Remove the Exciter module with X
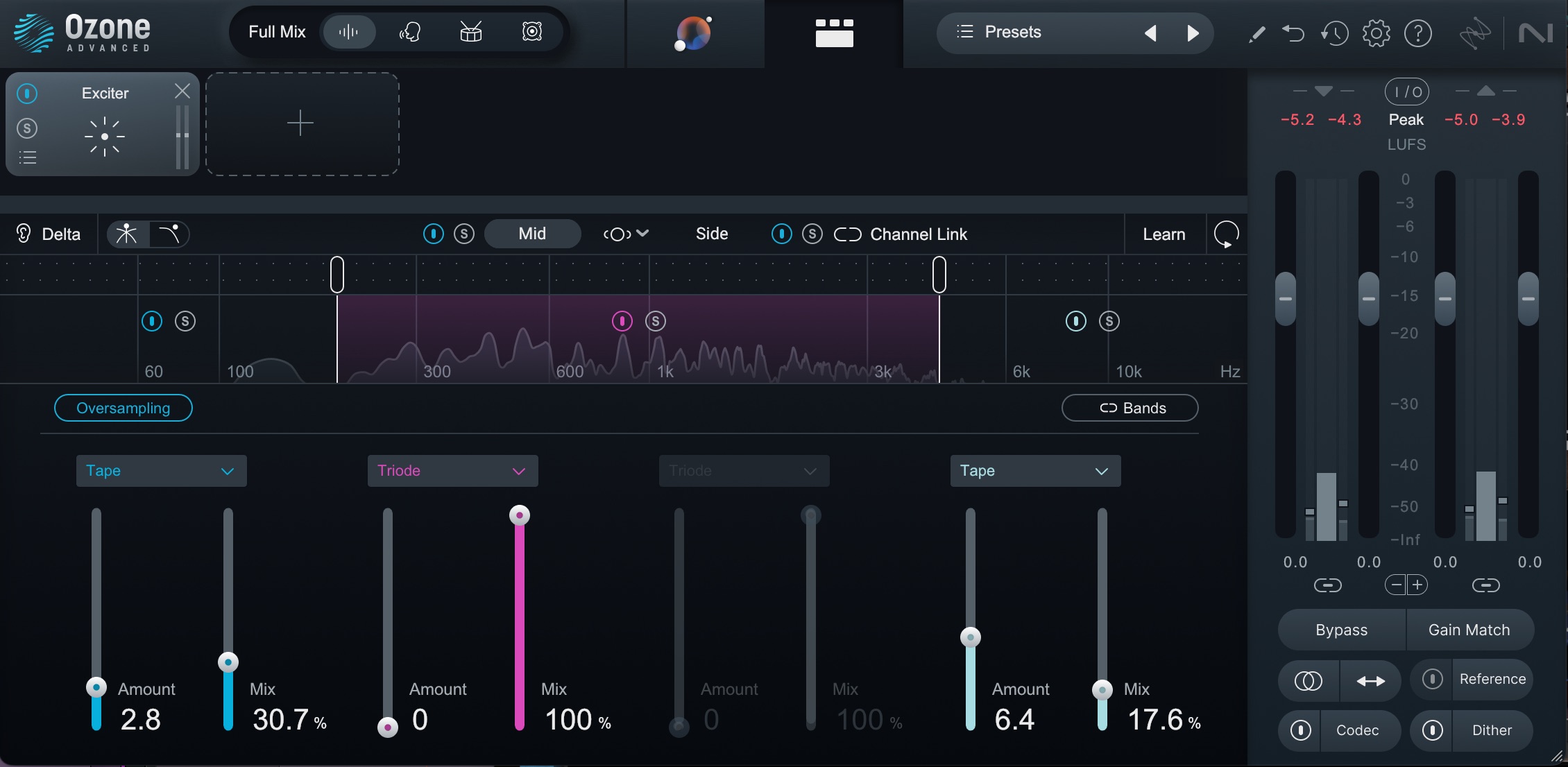Image resolution: width=1568 pixels, height=767 pixels. [x=182, y=91]
